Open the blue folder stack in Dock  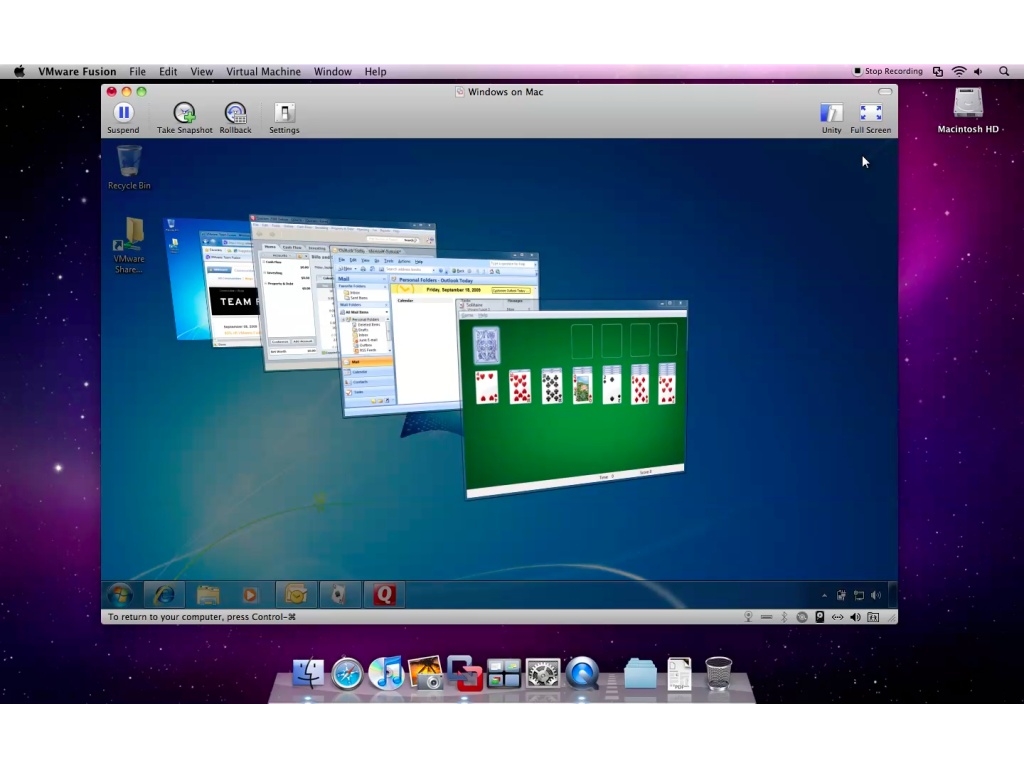tap(640, 674)
